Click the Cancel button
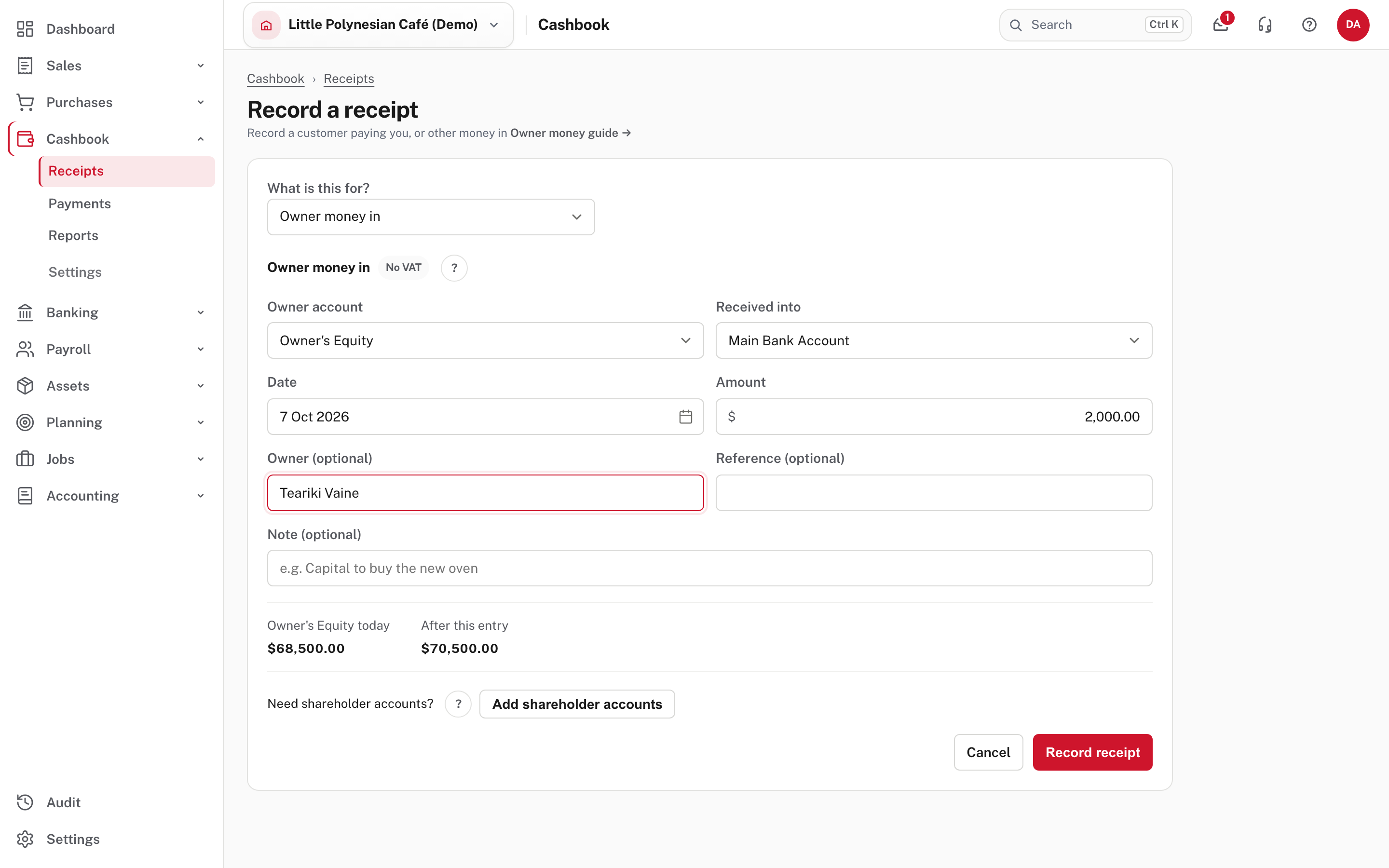The image size is (1389, 868). click(x=988, y=752)
